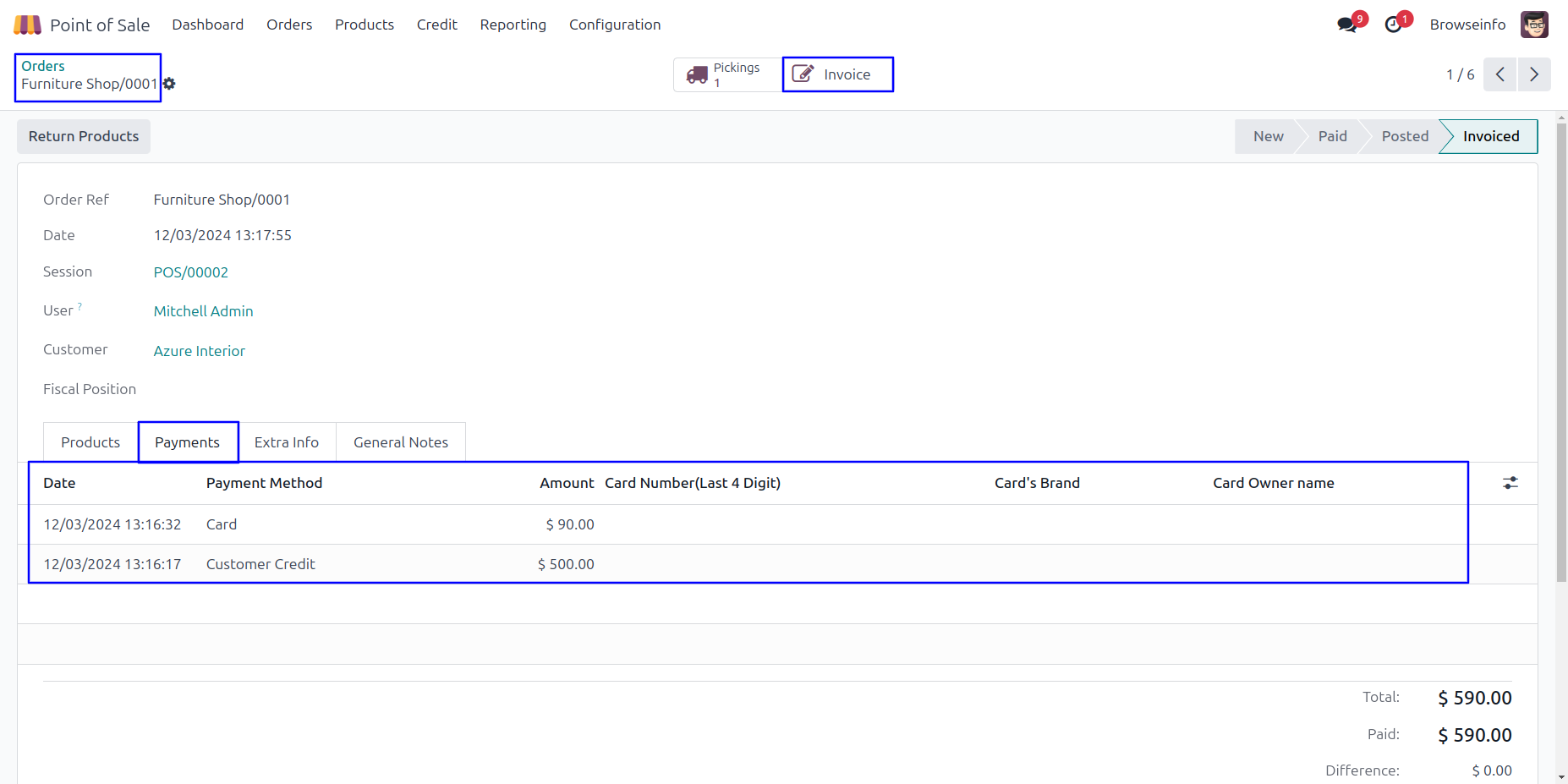Open the Azure Interior customer link
Screen dimensions: 1568x784
tap(200, 351)
